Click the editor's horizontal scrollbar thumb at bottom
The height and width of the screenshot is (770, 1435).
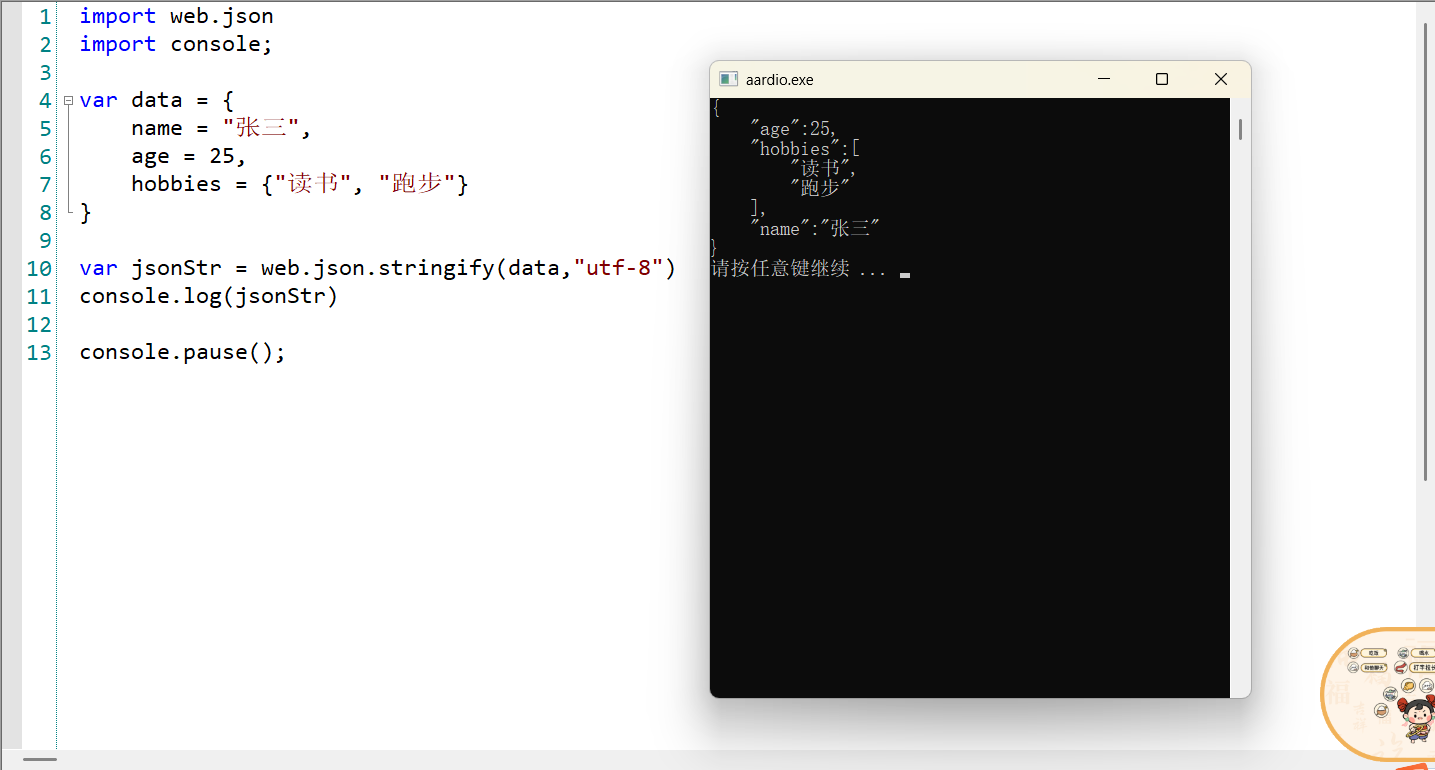pyautogui.click(x=38, y=760)
